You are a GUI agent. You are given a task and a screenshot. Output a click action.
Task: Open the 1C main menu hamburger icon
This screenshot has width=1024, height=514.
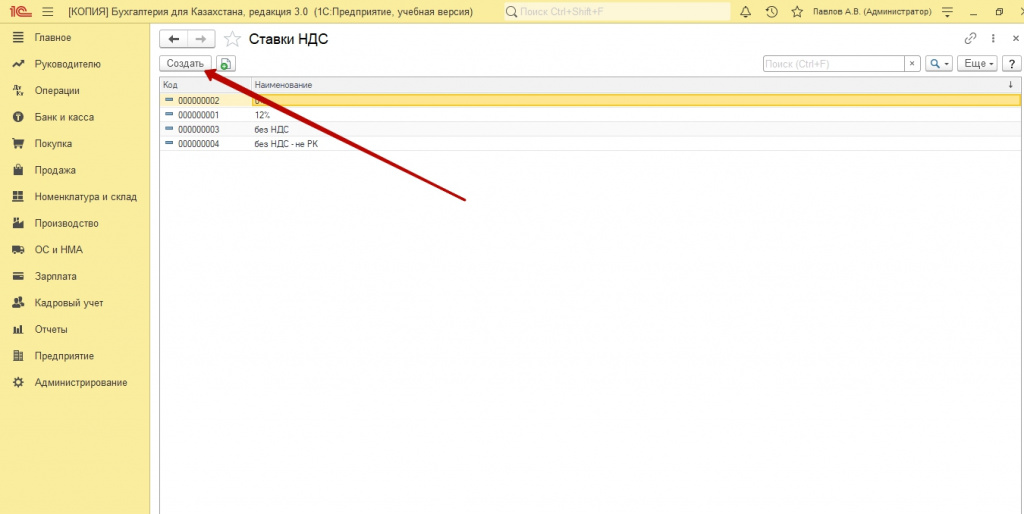point(48,12)
